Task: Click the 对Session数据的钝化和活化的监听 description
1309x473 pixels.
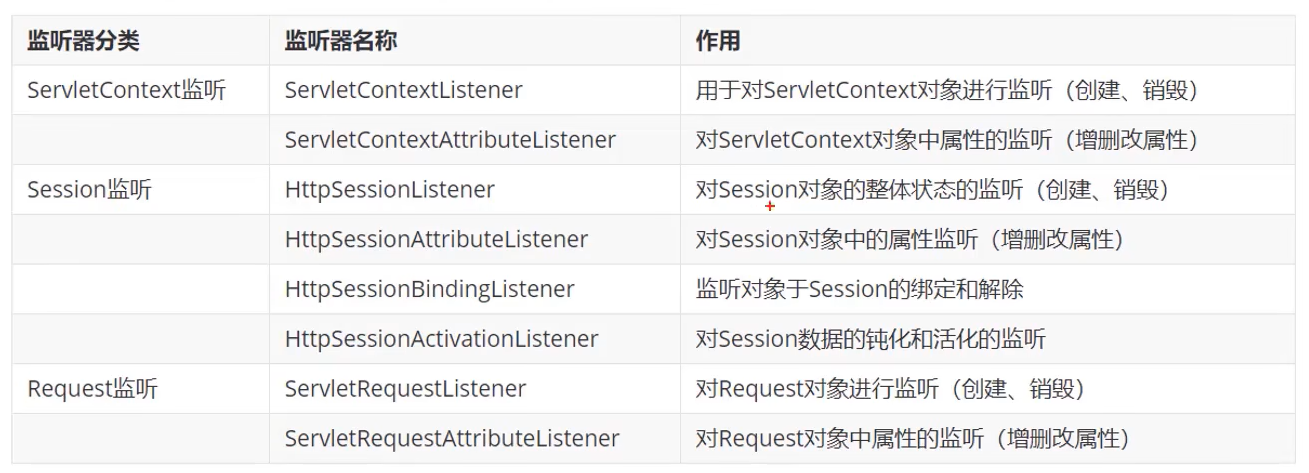Action: click(x=870, y=340)
